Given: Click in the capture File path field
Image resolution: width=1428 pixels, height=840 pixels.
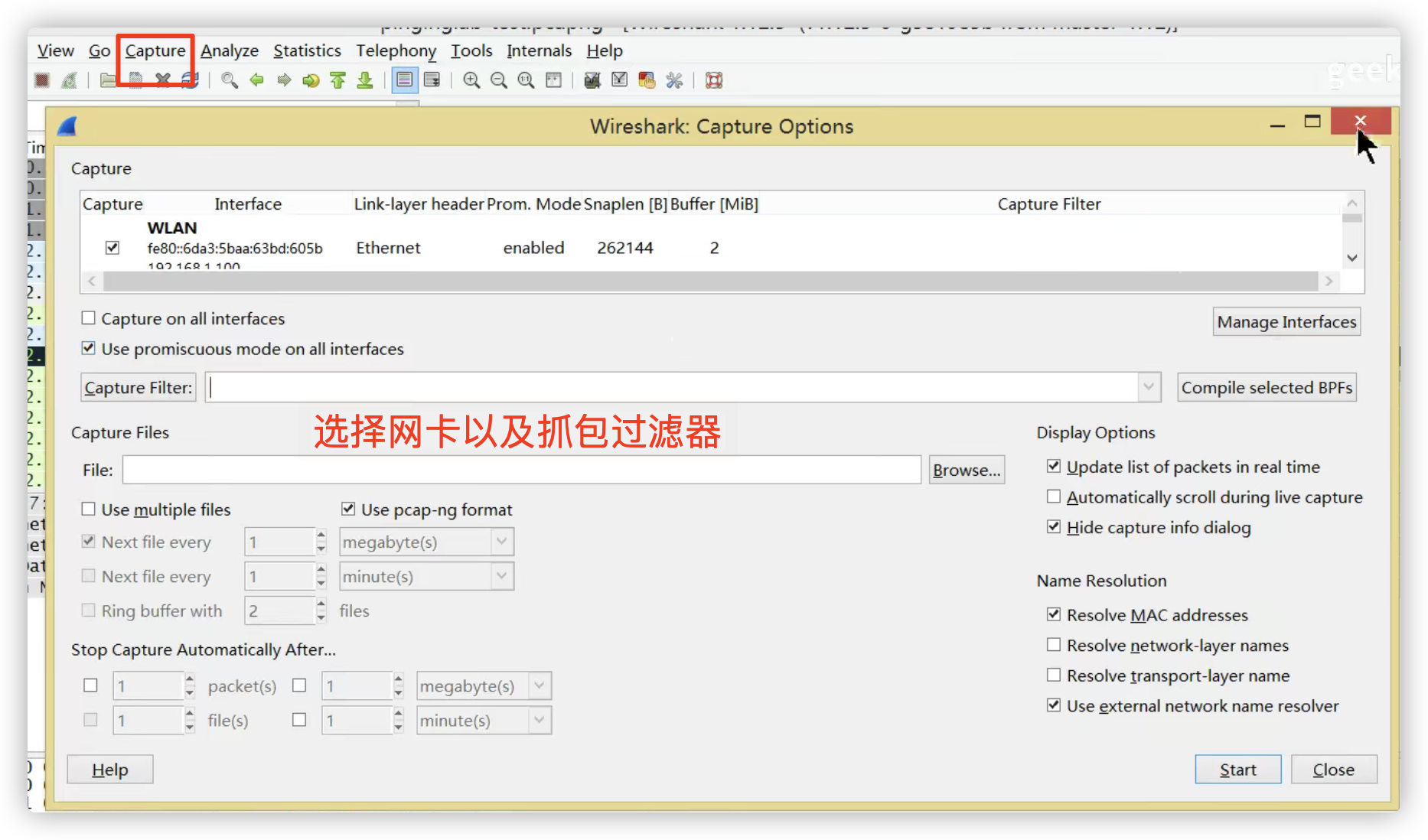Looking at the screenshot, I should 521,470.
